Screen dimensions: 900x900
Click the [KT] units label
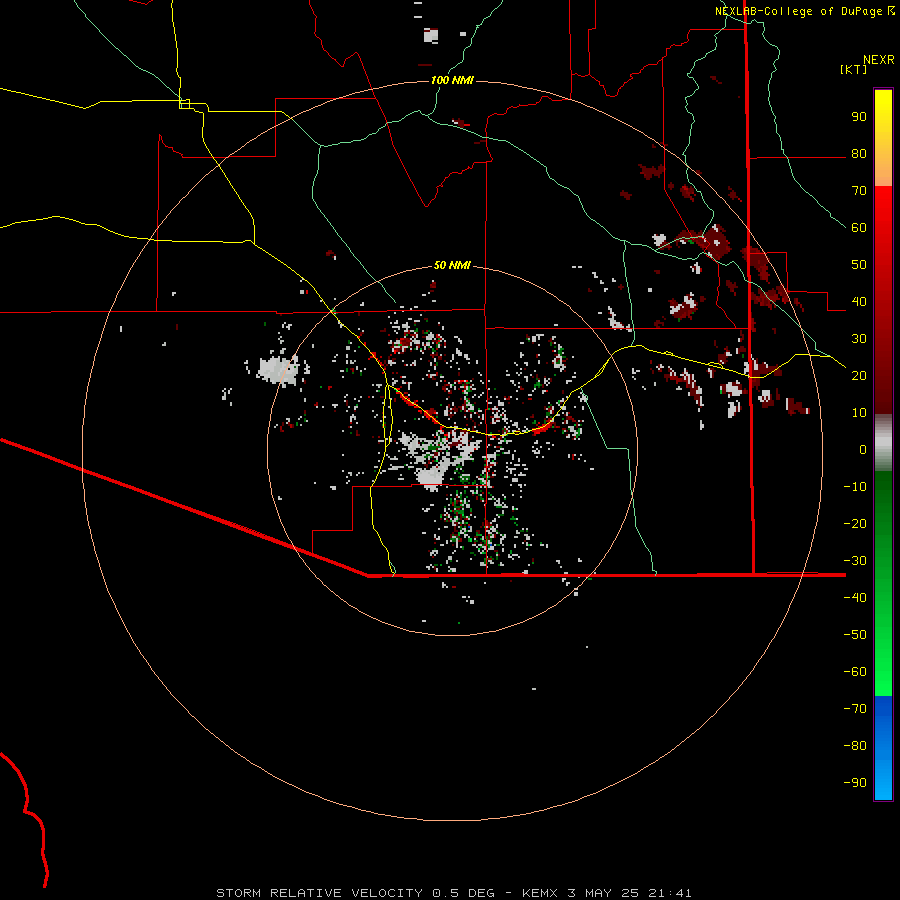pos(853,69)
